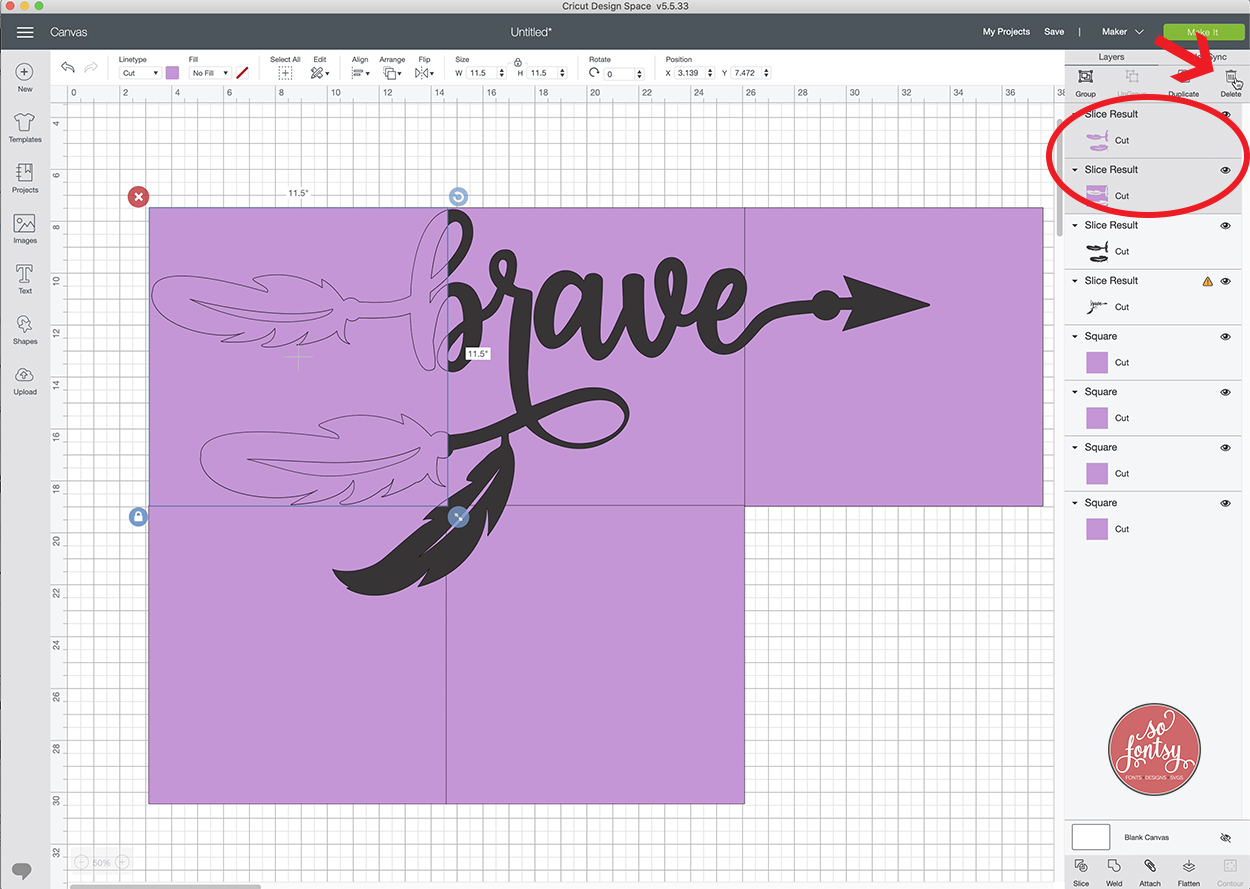The image size is (1250, 889).
Task: Toggle the size aspect ratio lock
Action: tap(518, 62)
